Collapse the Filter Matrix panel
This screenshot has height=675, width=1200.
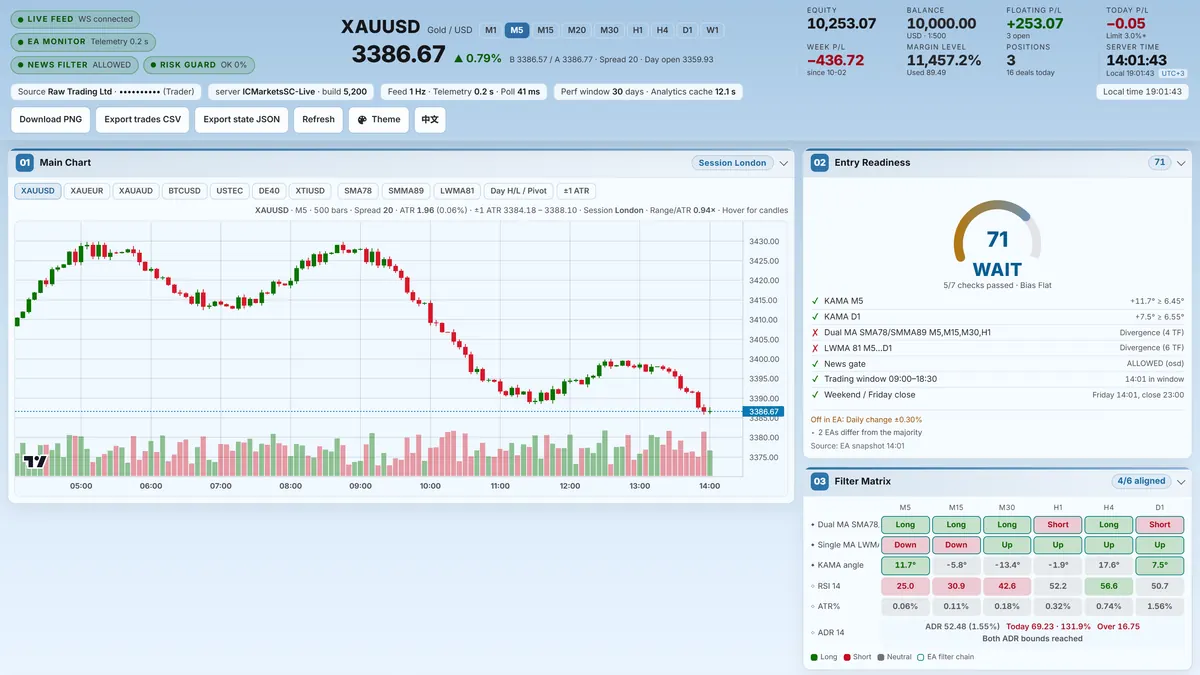[x=1181, y=481]
